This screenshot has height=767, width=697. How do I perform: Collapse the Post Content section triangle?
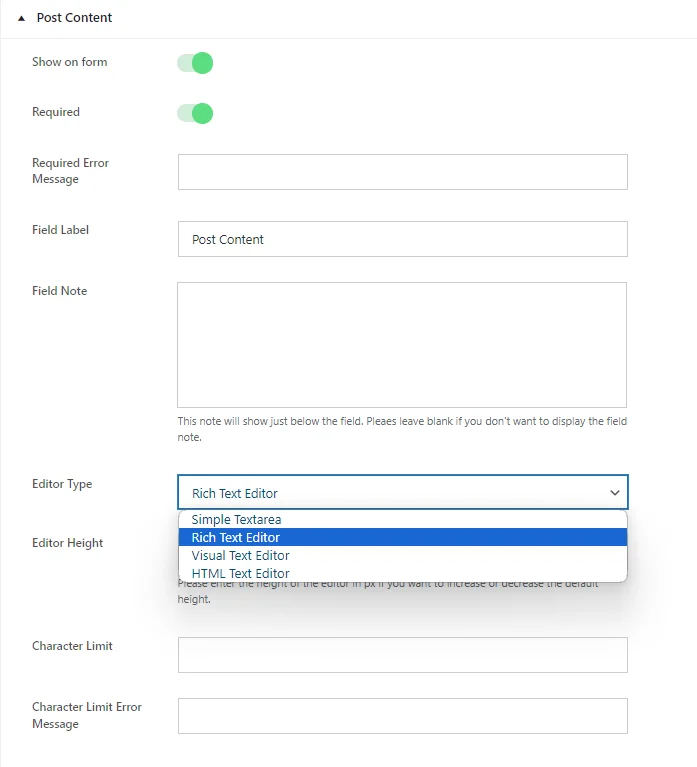21,18
